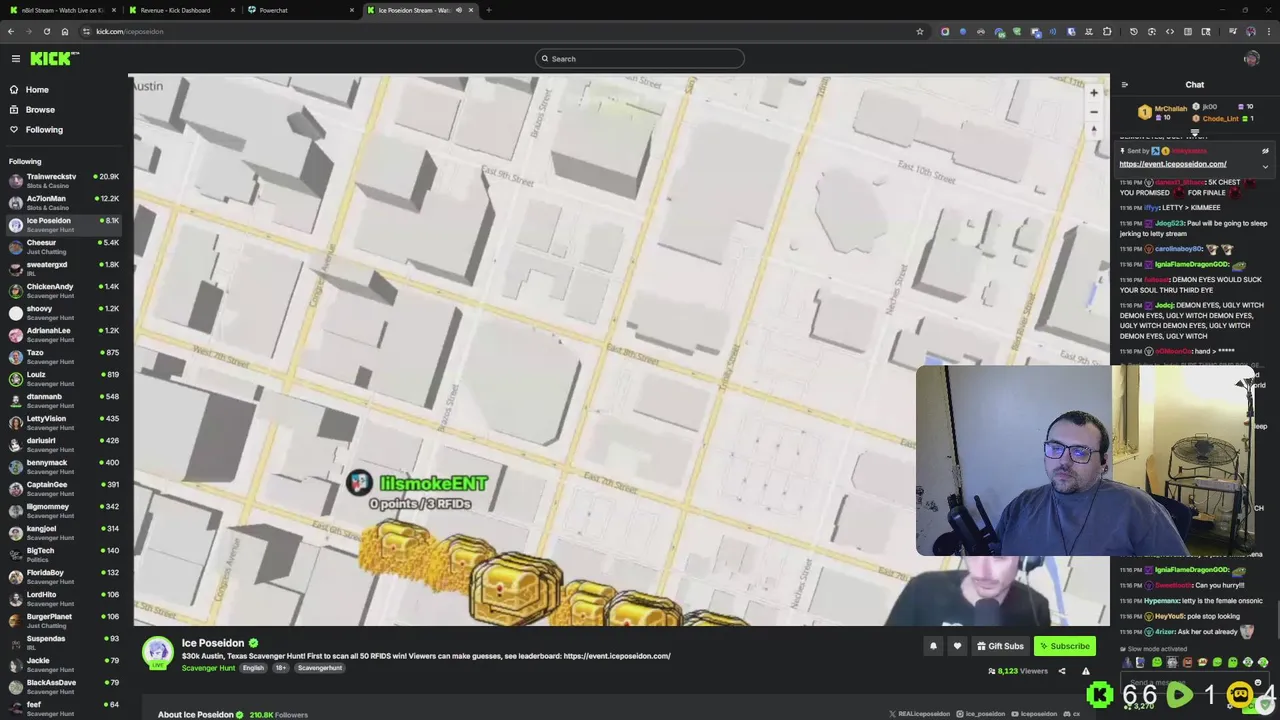Viewport: 1280px width, 720px height.
Task: Open LettyVision channel in Following list
Action: click(x=64, y=423)
